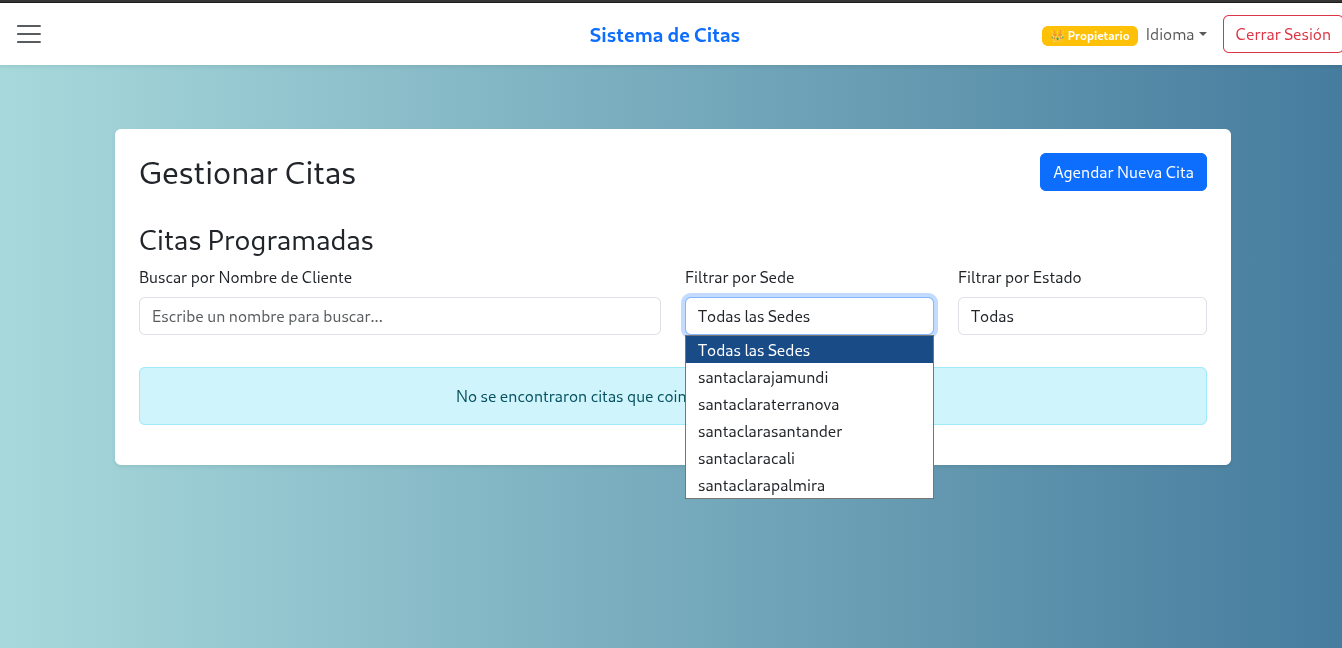The width and height of the screenshot is (1342, 648).
Task: Select the santaclarasantander location
Action: (x=770, y=431)
